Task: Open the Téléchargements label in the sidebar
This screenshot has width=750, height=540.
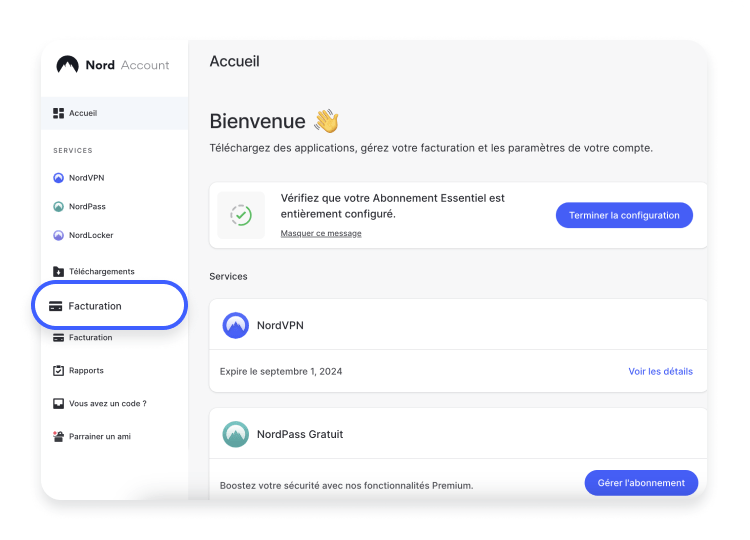Action: [101, 272]
